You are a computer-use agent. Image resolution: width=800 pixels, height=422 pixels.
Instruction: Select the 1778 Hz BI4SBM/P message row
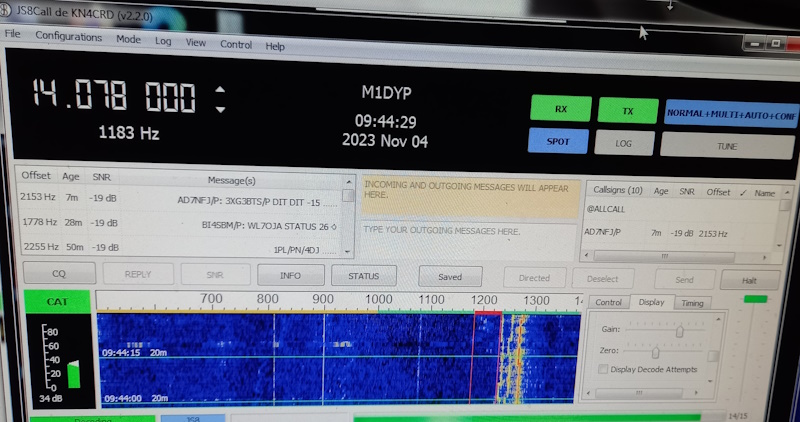click(x=179, y=224)
